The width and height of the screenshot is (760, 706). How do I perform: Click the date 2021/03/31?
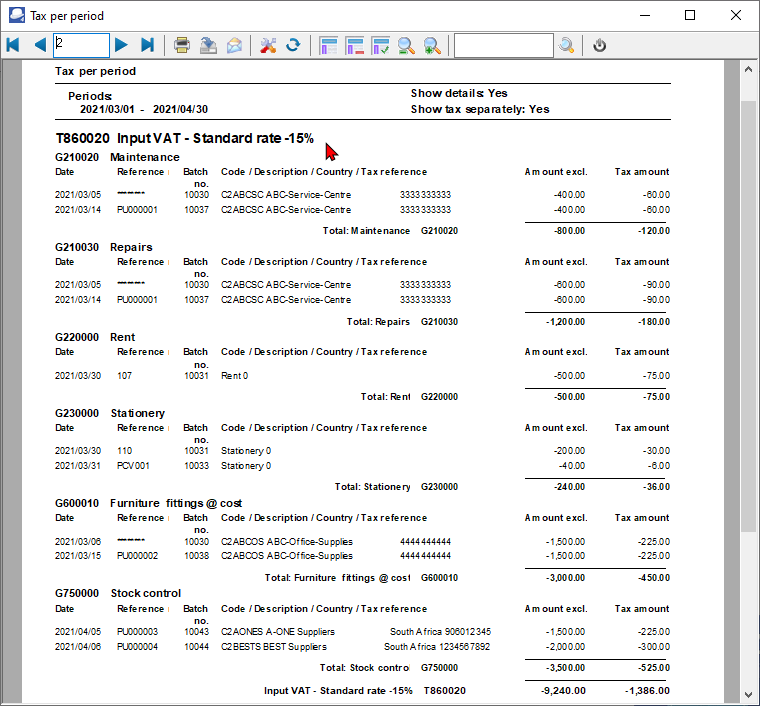(x=78, y=466)
